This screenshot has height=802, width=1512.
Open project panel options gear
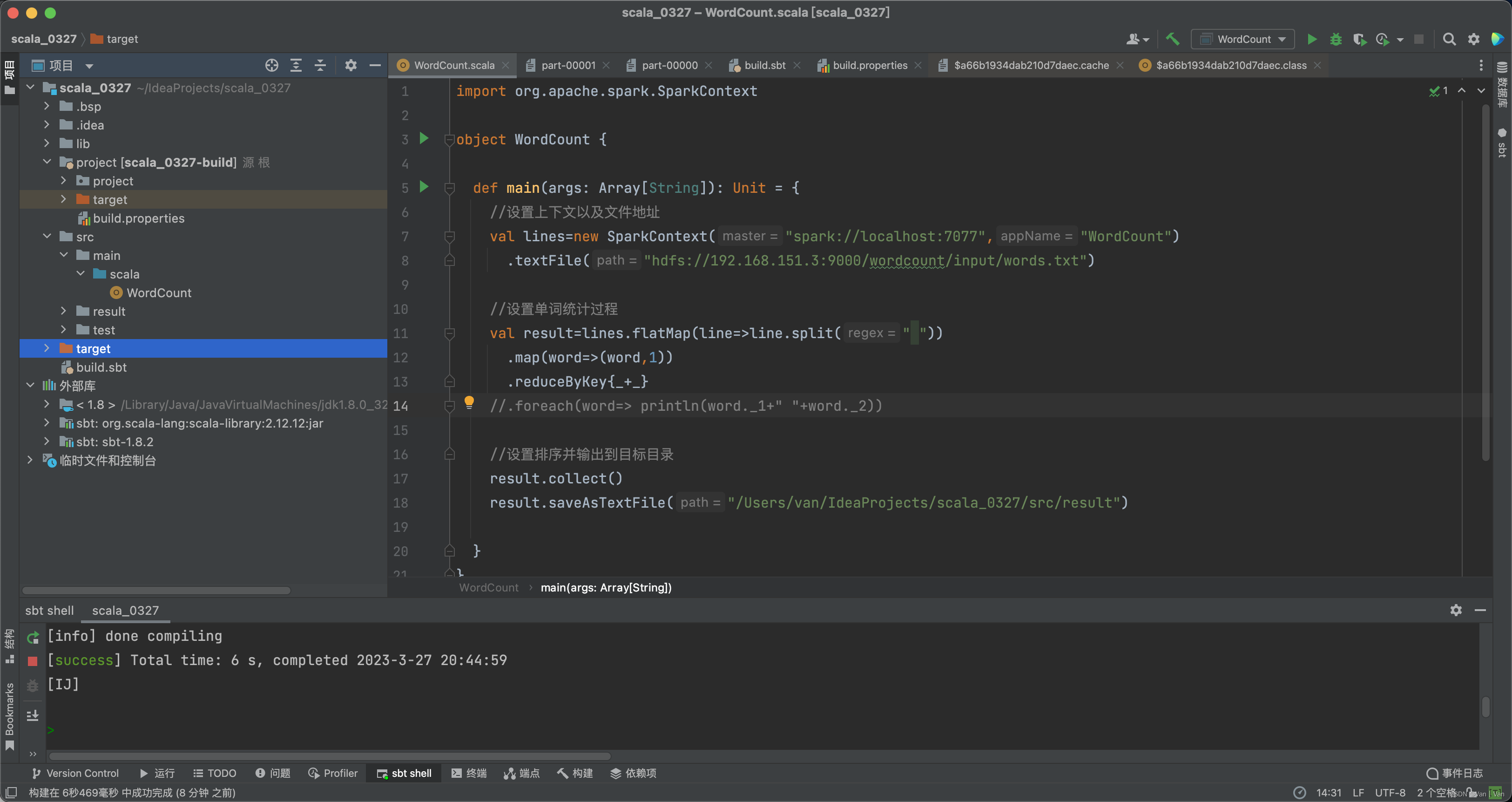click(x=351, y=65)
